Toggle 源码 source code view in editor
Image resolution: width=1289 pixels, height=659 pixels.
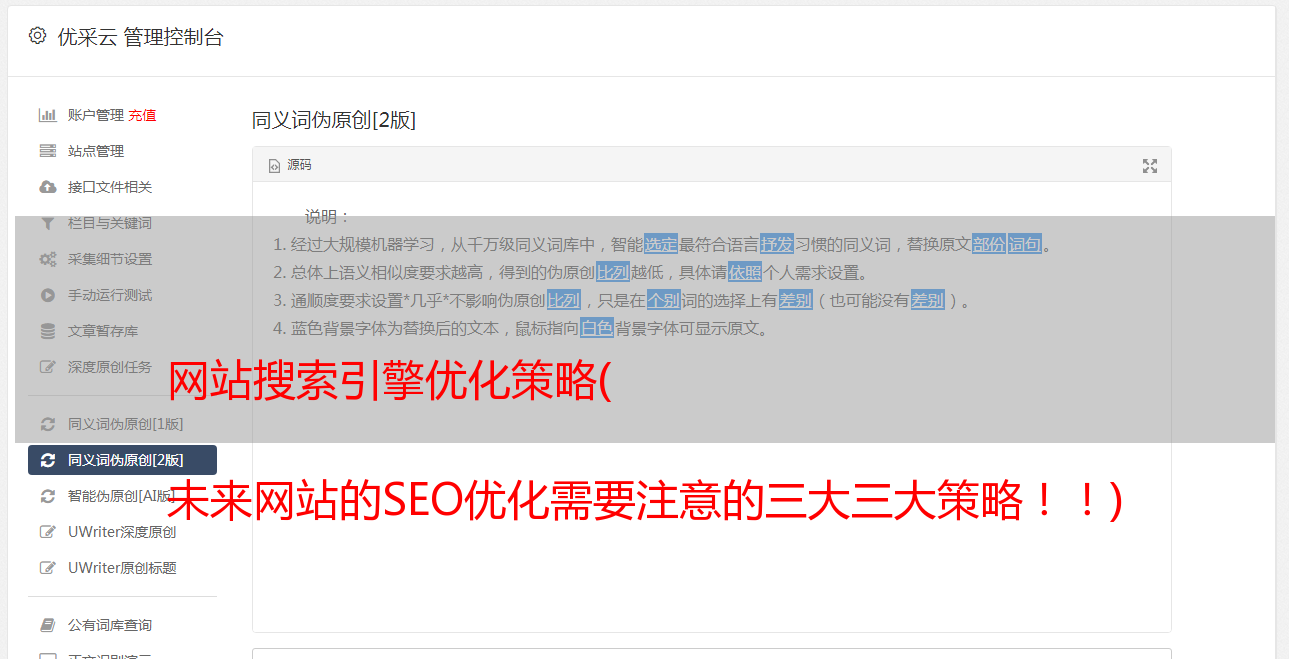point(290,165)
